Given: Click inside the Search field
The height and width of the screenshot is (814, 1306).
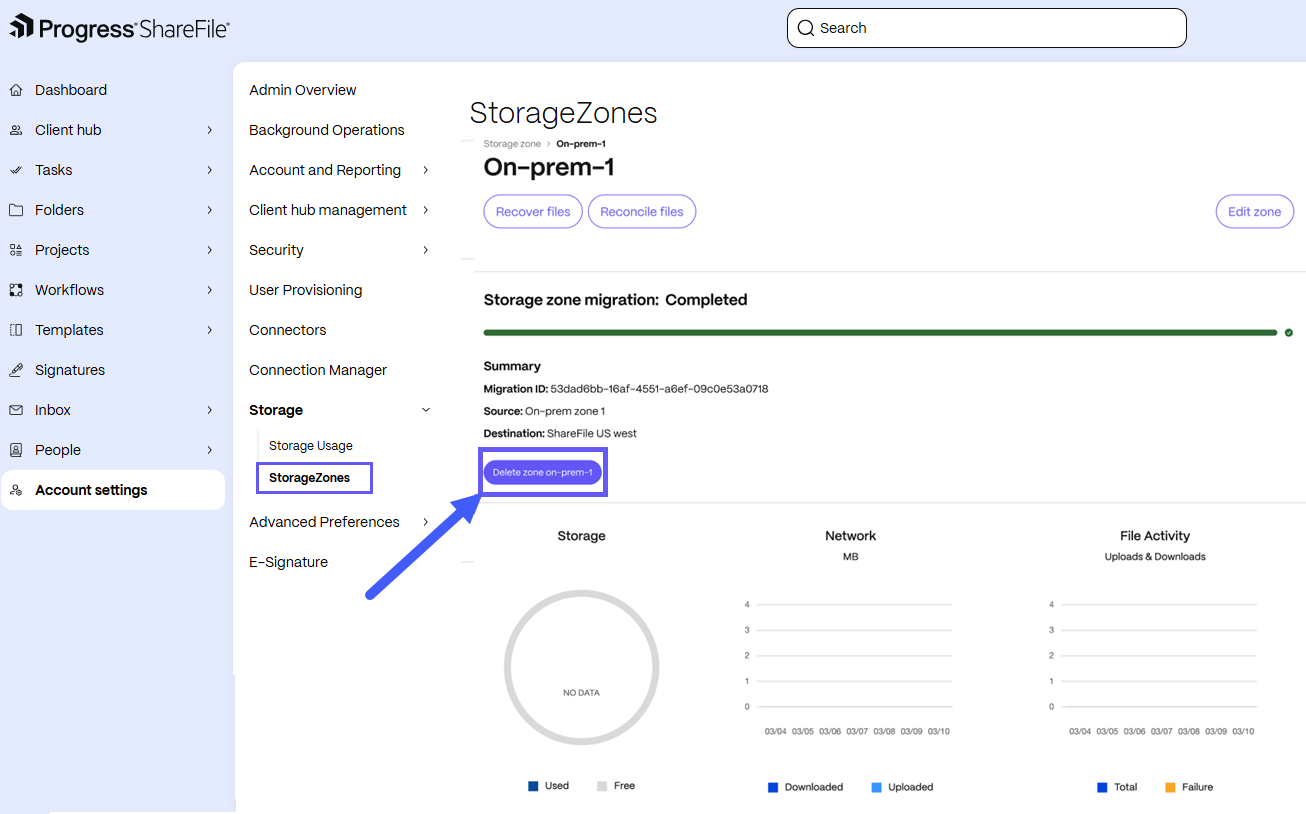Looking at the screenshot, I should (x=987, y=28).
